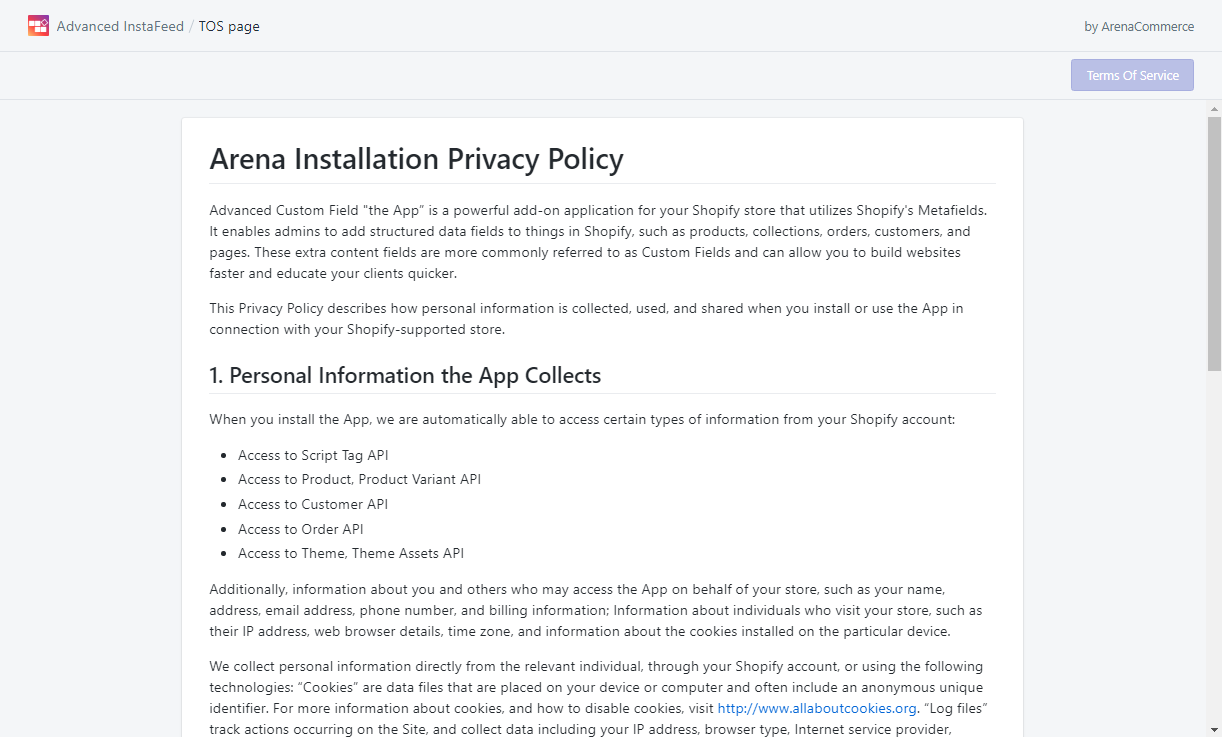This screenshot has height=737, width=1222.
Task: Click 'Access to Theme, Theme Assets API' item
Action: 351,553
